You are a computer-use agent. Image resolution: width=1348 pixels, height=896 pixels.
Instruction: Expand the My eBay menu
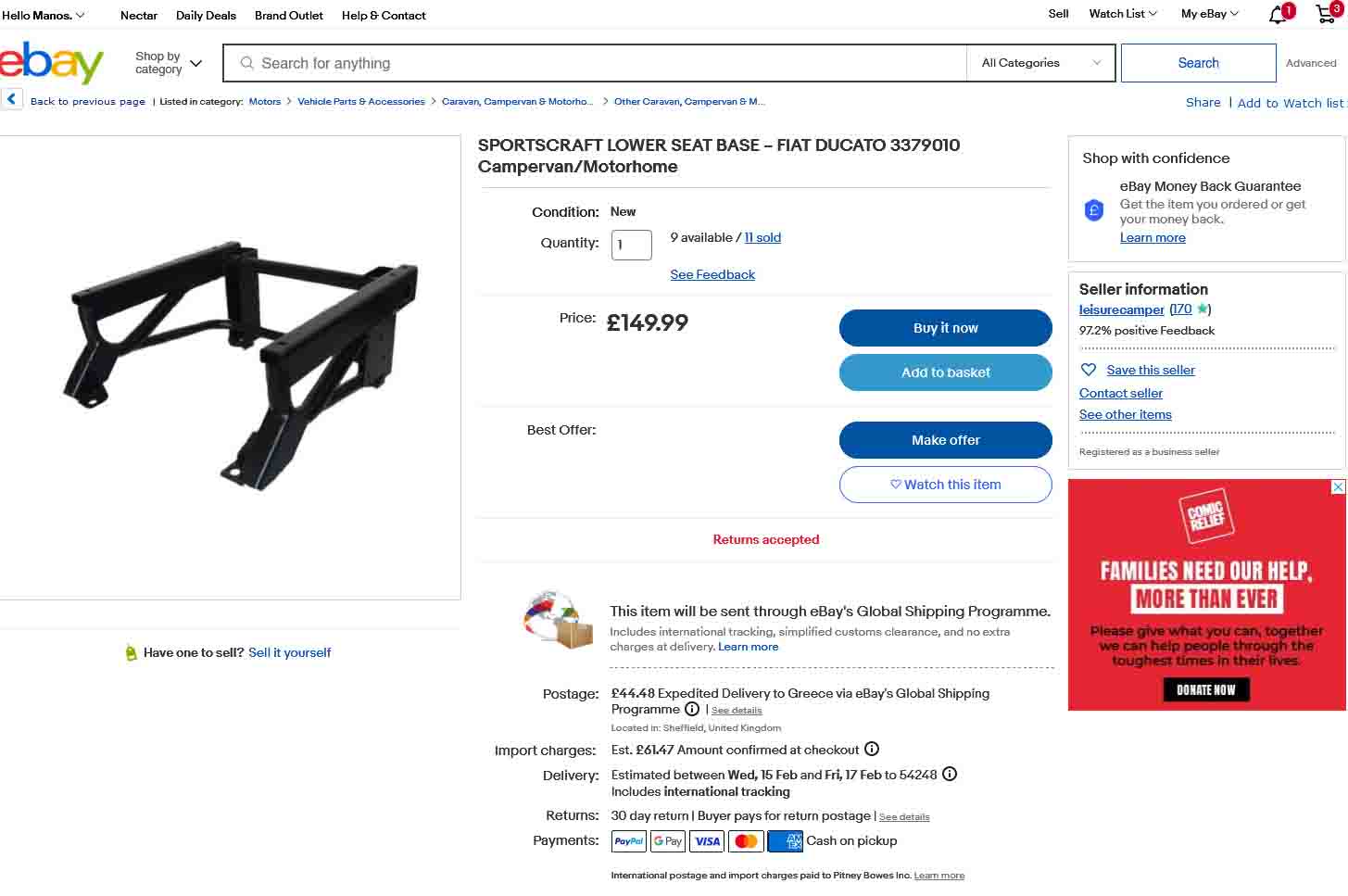[x=1209, y=14]
